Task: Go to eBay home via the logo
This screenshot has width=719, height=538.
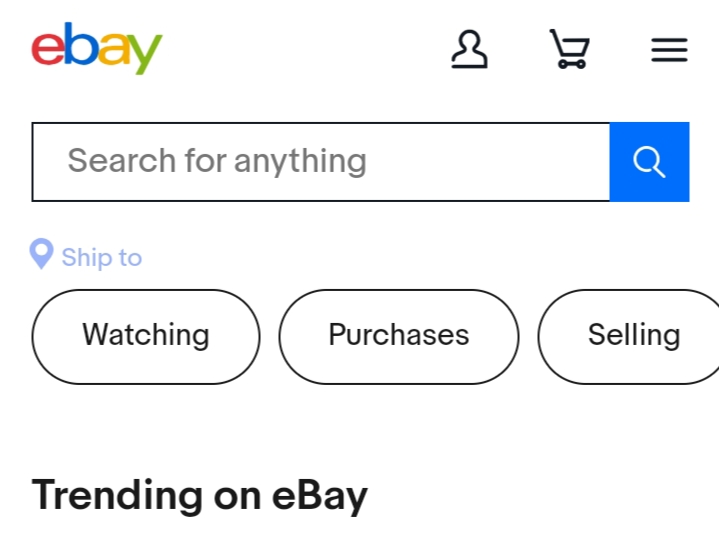Action: pos(96,48)
